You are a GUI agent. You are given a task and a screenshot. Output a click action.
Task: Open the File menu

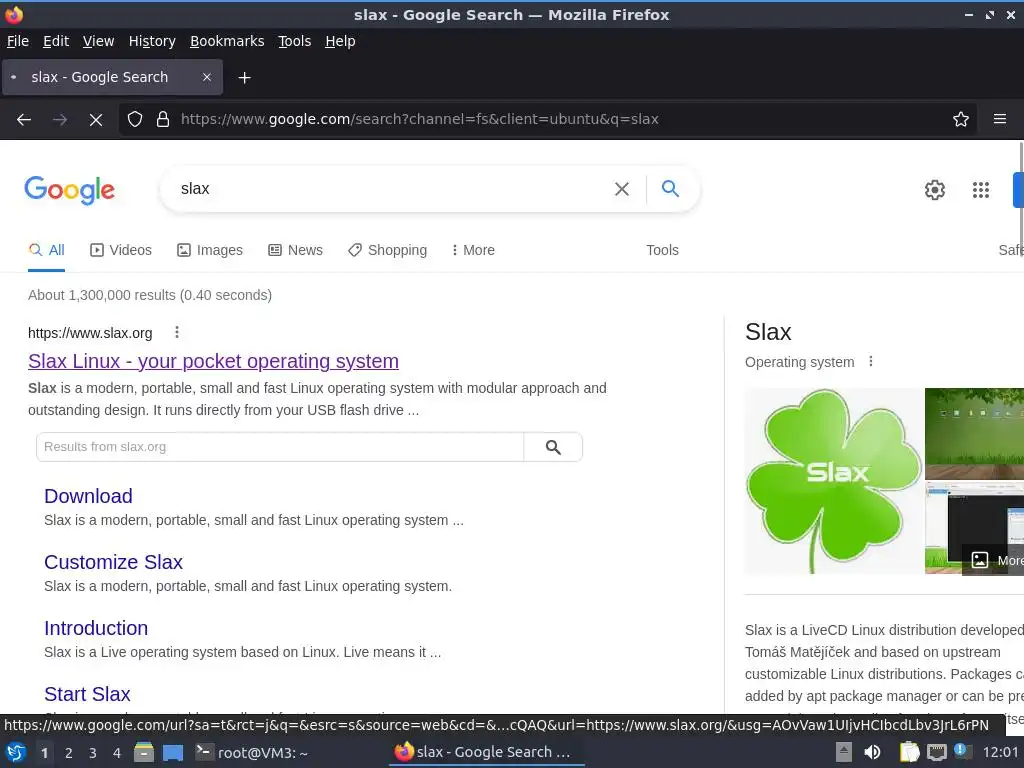18,41
